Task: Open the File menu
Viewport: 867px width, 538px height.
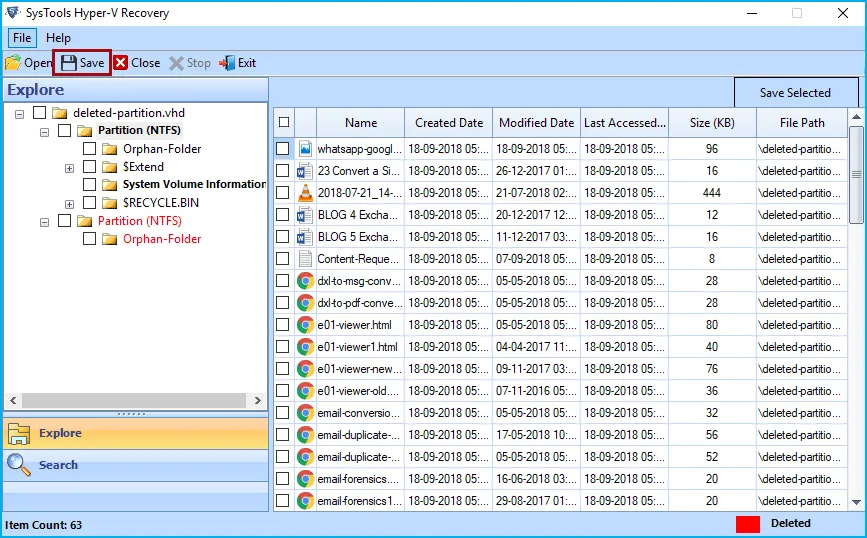Action: 22,38
